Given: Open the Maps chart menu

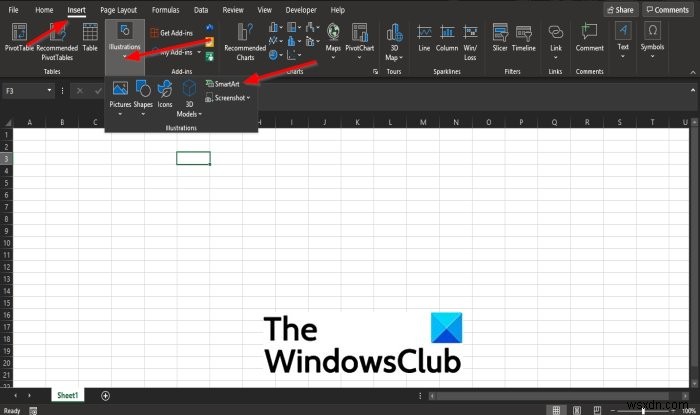Looking at the screenshot, I should [333, 41].
